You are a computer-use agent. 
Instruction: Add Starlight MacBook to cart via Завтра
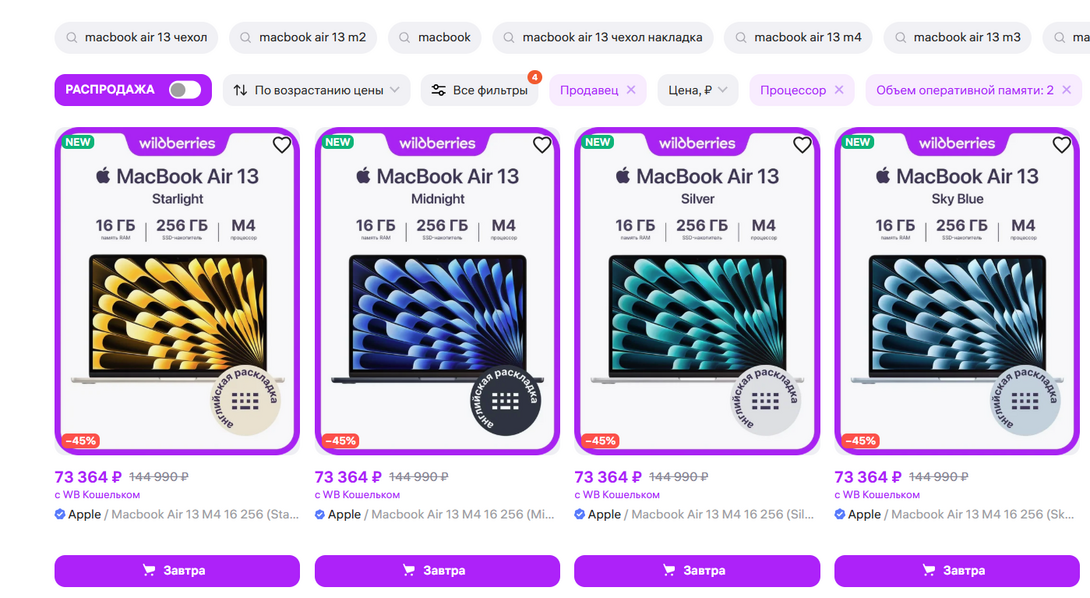click(x=177, y=570)
